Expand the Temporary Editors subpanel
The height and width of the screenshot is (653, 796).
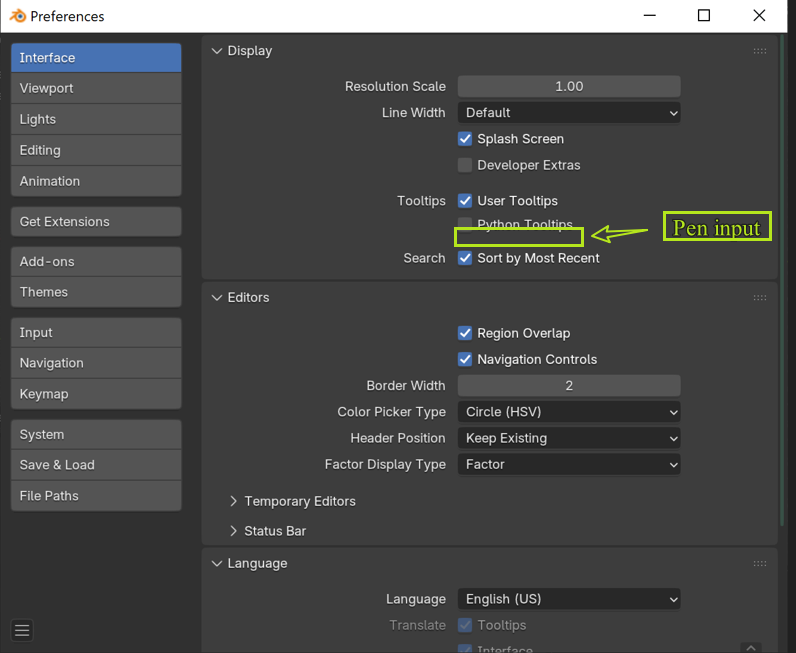pos(233,502)
